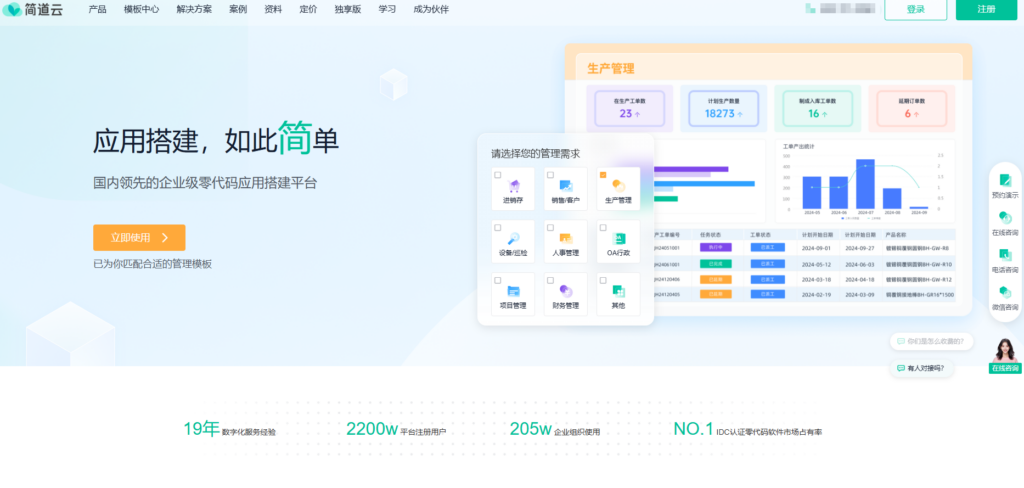This screenshot has height=488, width=1024.
Task: Click the green 注册 button
Action: (987, 9)
